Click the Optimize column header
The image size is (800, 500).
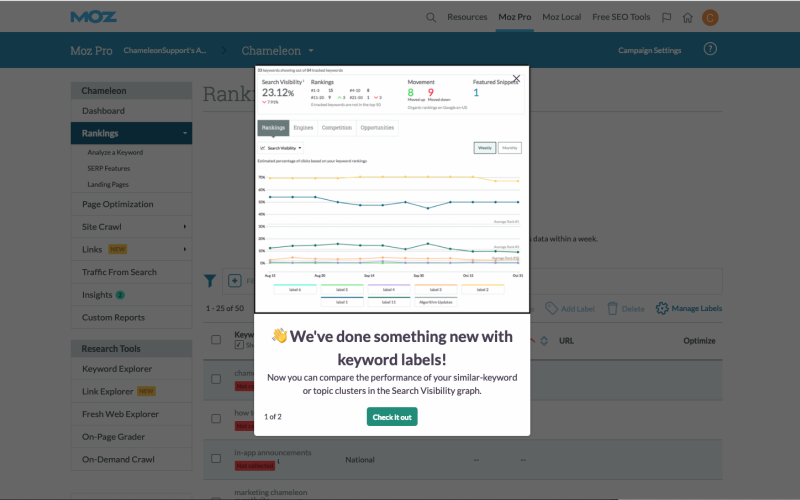[699, 341]
